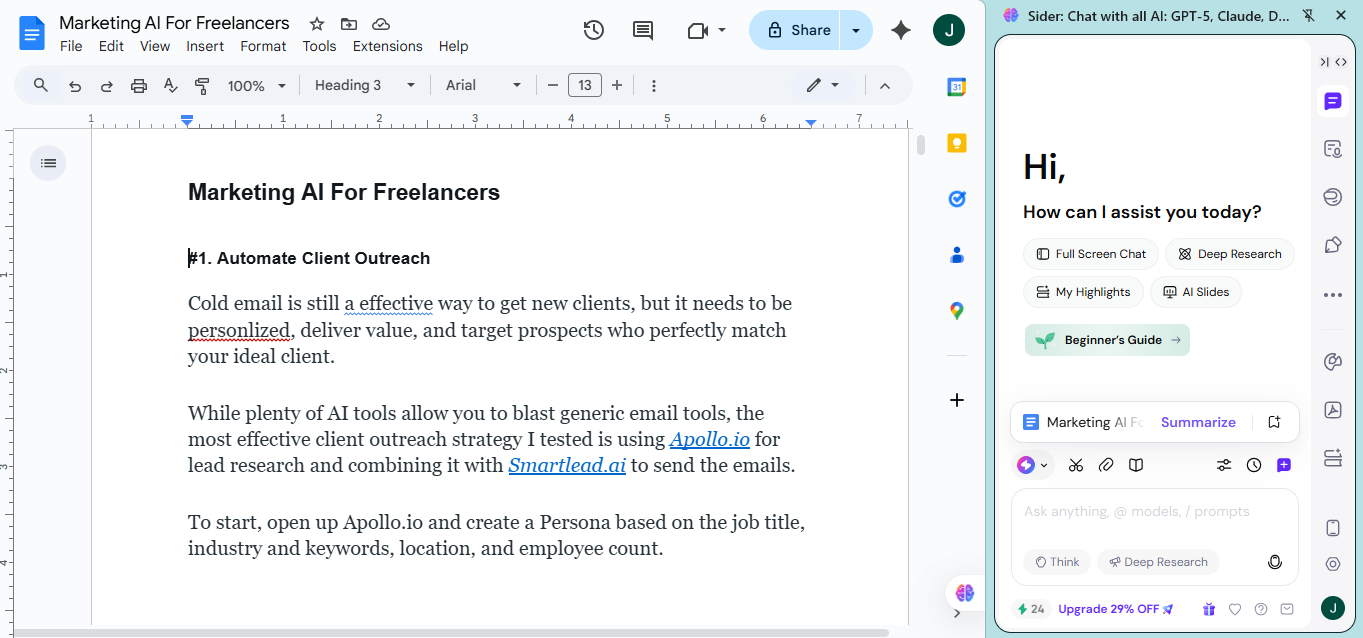
Task: Open the Apollo.io hyperlink
Action: coord(709,439)
